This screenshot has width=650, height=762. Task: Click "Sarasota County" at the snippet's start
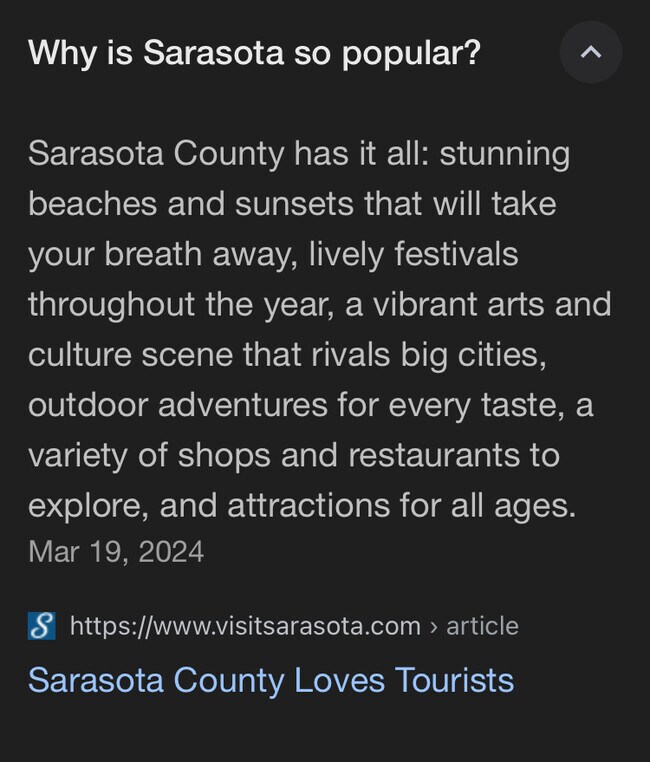155,154
